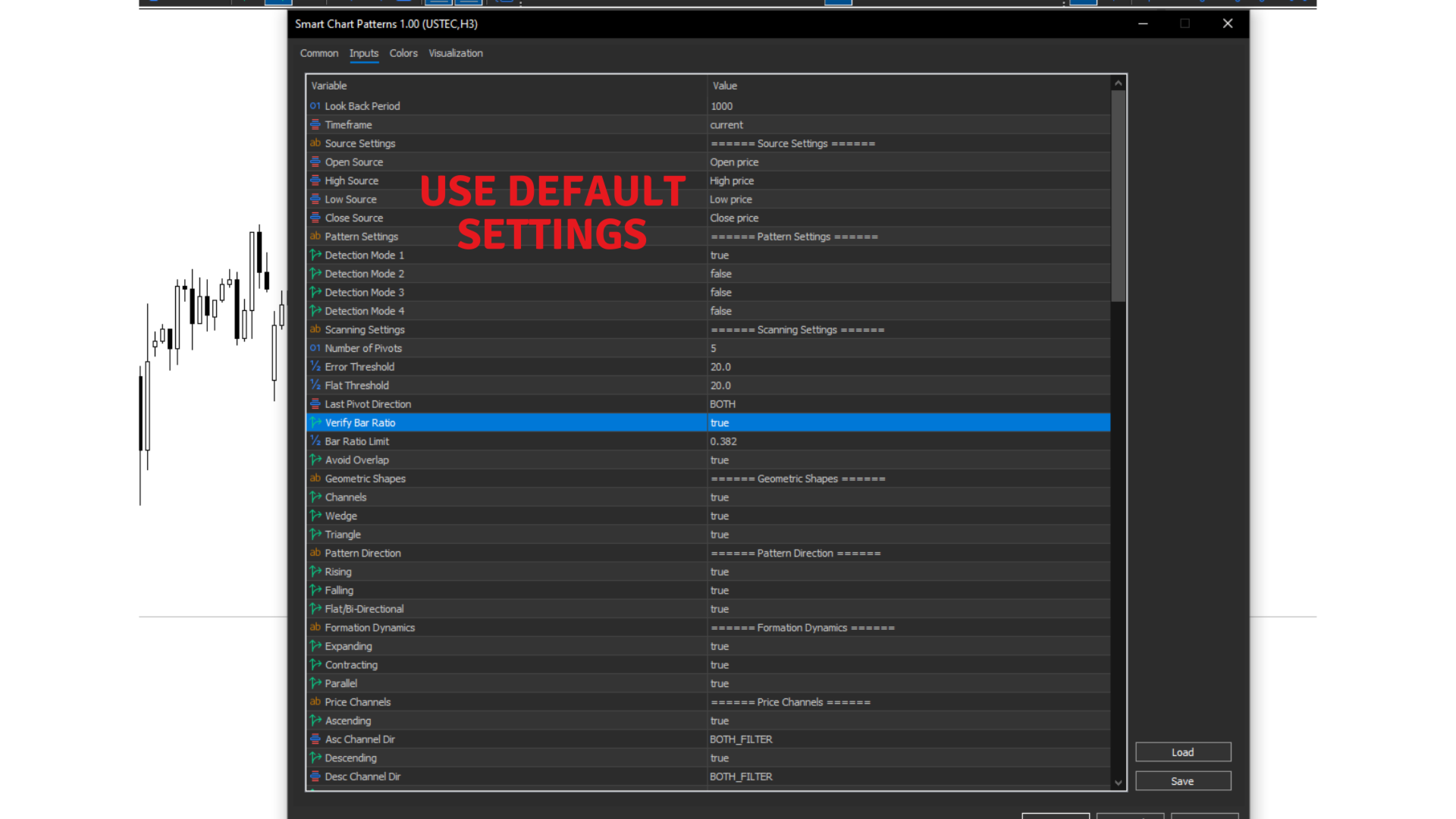Click the Timeframe enum icon
The image size is (1456, 819).
[x=315, y=125]
